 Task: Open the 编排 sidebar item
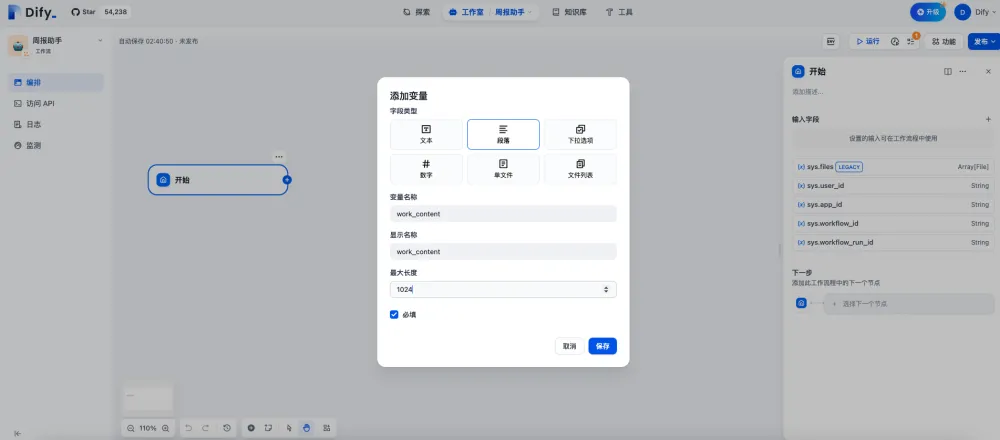(x=55, y=82)
